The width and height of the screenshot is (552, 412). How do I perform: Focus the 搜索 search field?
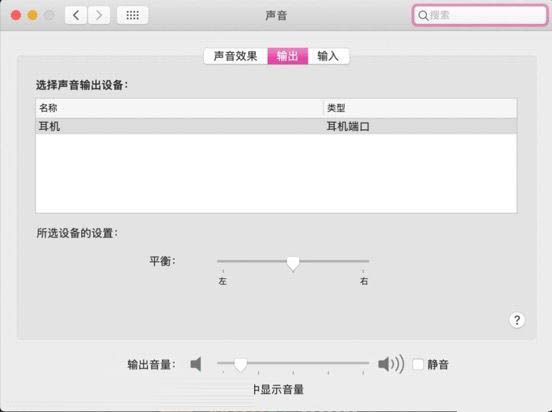coord(480,15)
